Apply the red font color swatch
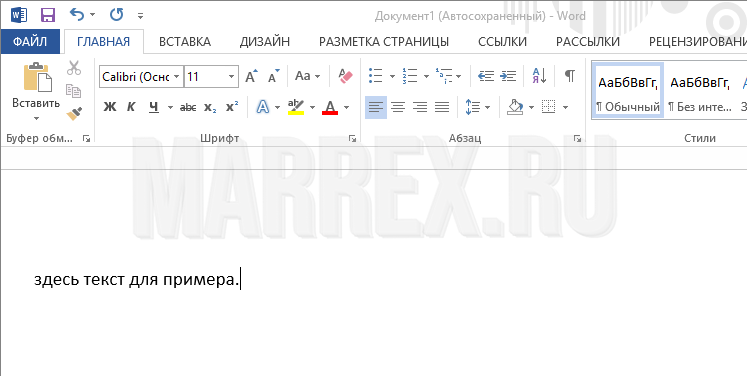 (x=330, y=107)
